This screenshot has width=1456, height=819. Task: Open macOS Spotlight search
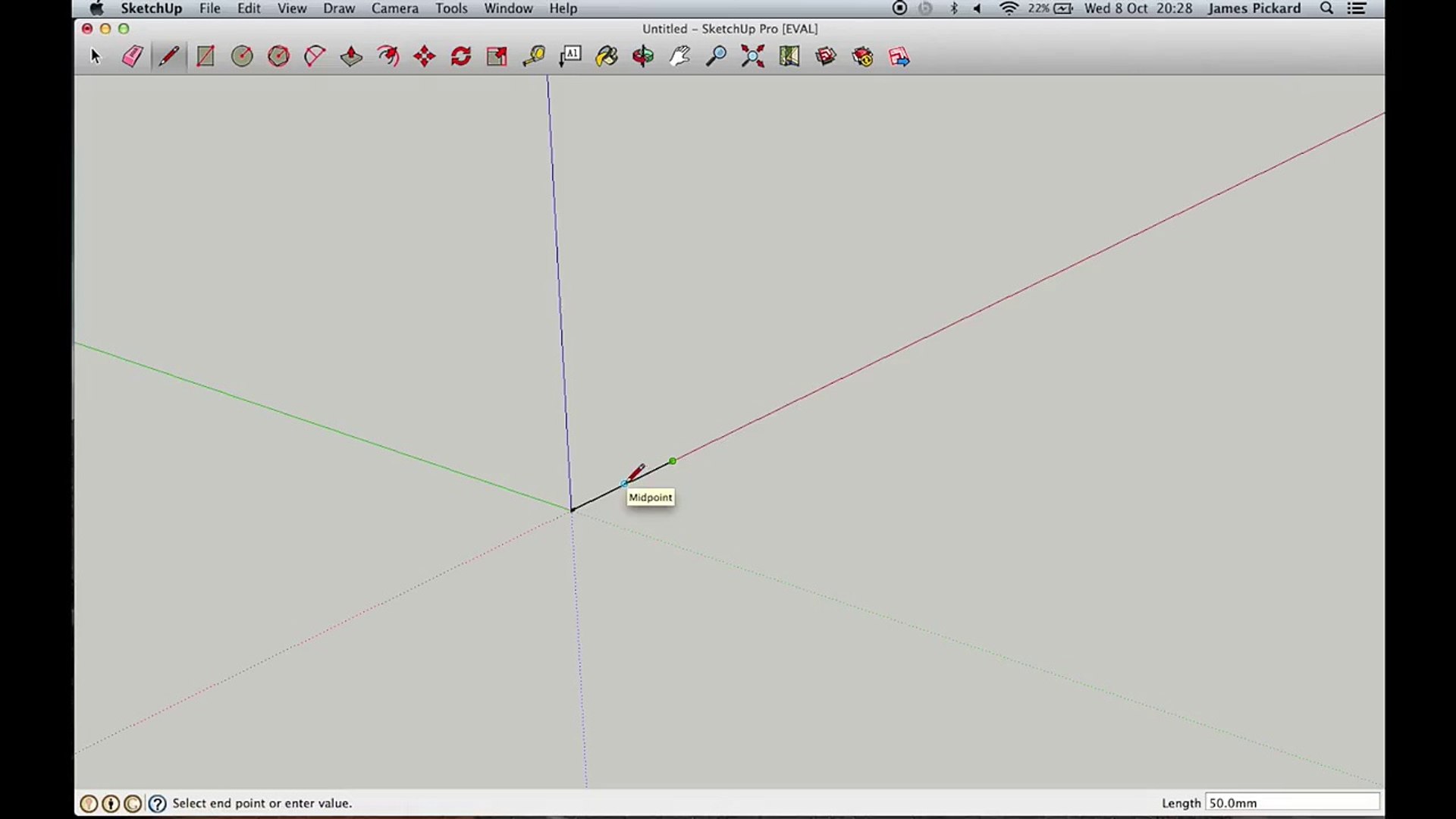pyautogui.click(x=1326, y=8)
